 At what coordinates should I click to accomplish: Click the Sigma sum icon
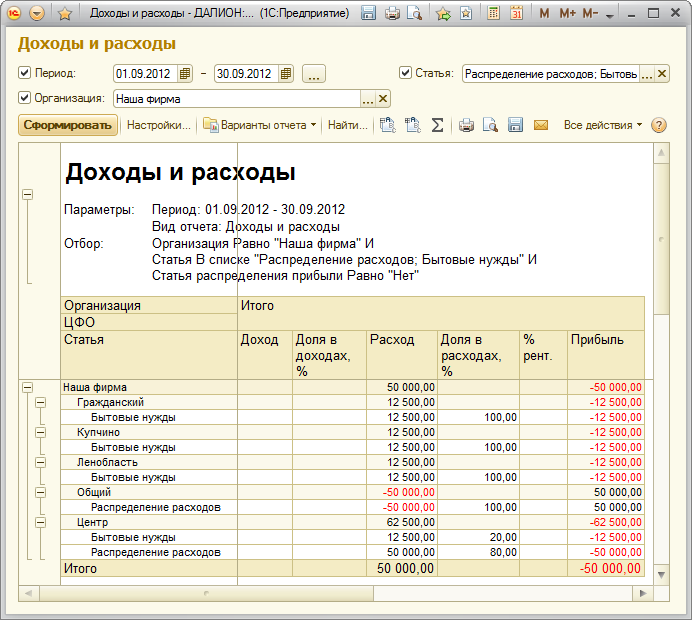(437, 125)
